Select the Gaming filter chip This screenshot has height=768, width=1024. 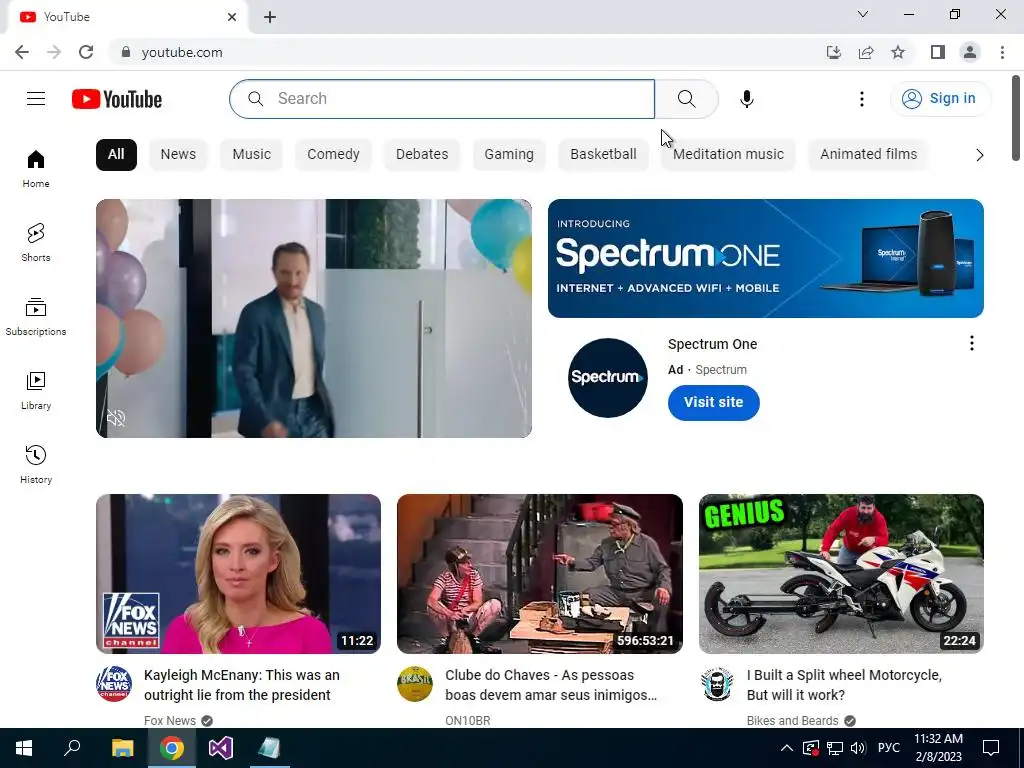(x=509, y=154)
